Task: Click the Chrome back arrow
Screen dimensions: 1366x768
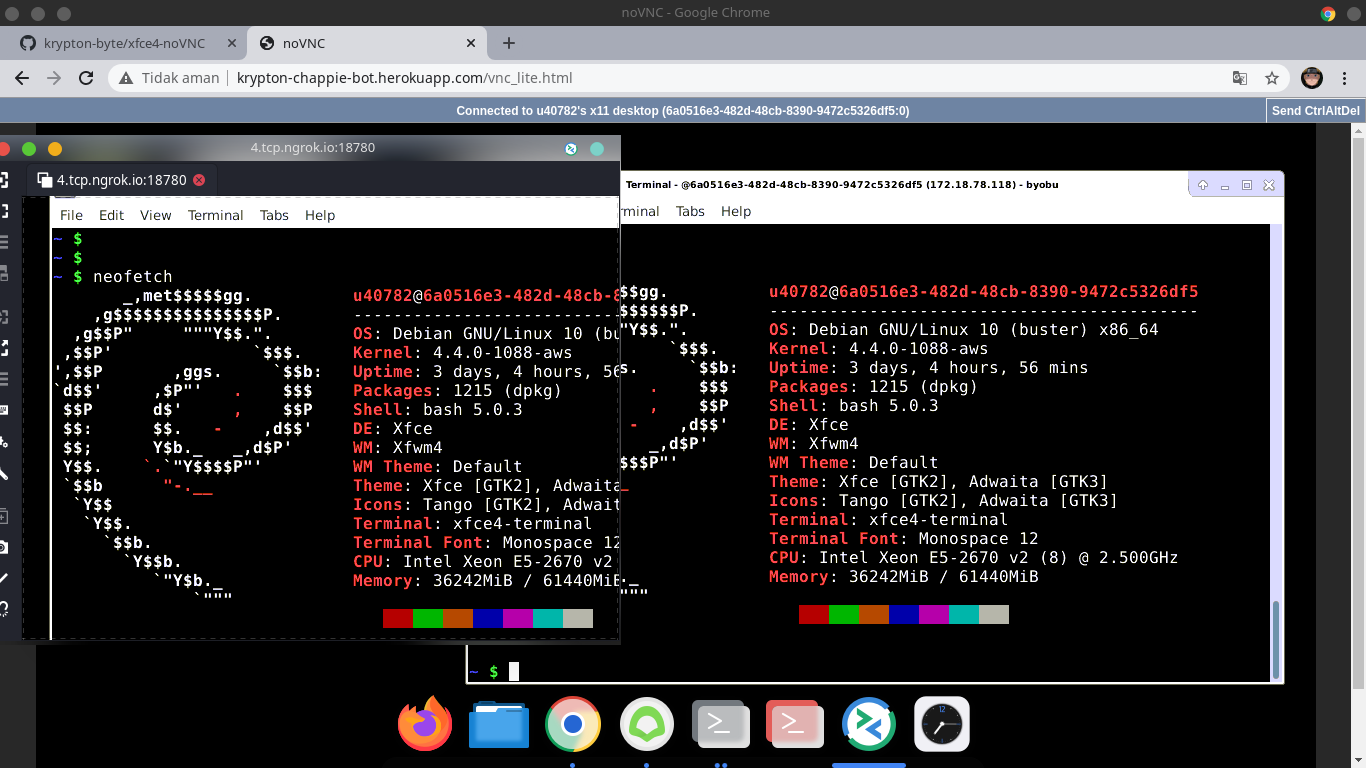Action: (x=23, y=78)
